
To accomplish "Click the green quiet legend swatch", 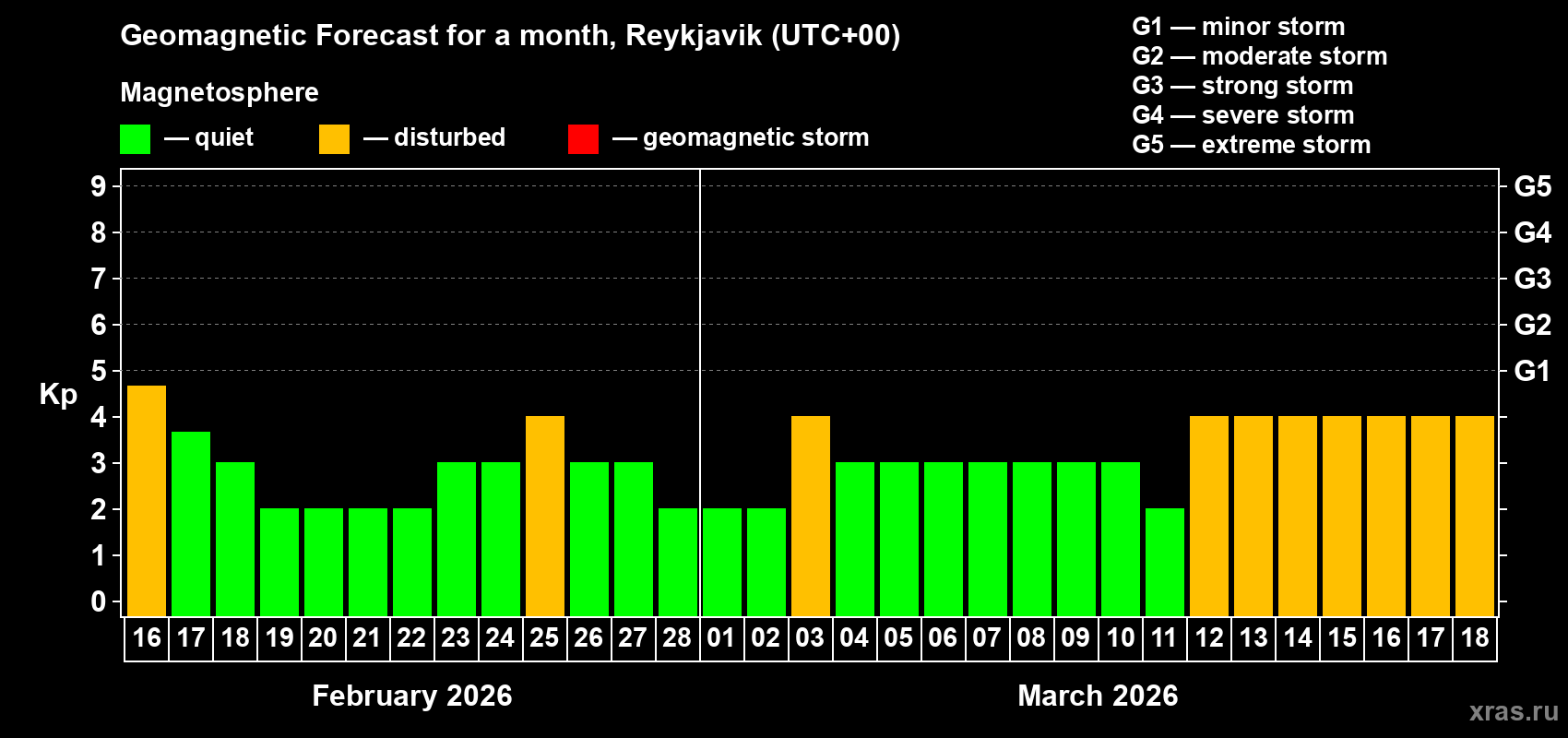I will click(x=135, y=139).
